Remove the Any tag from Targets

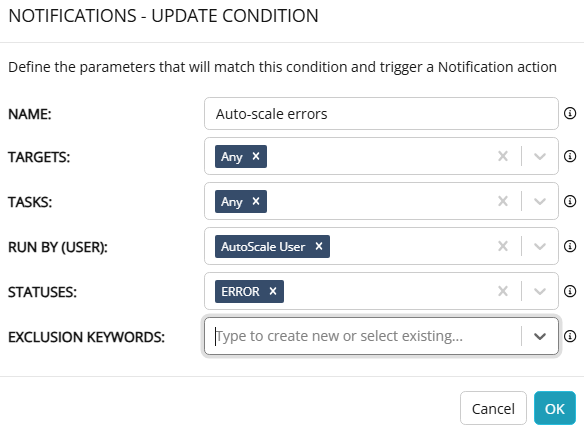(256, 156)
